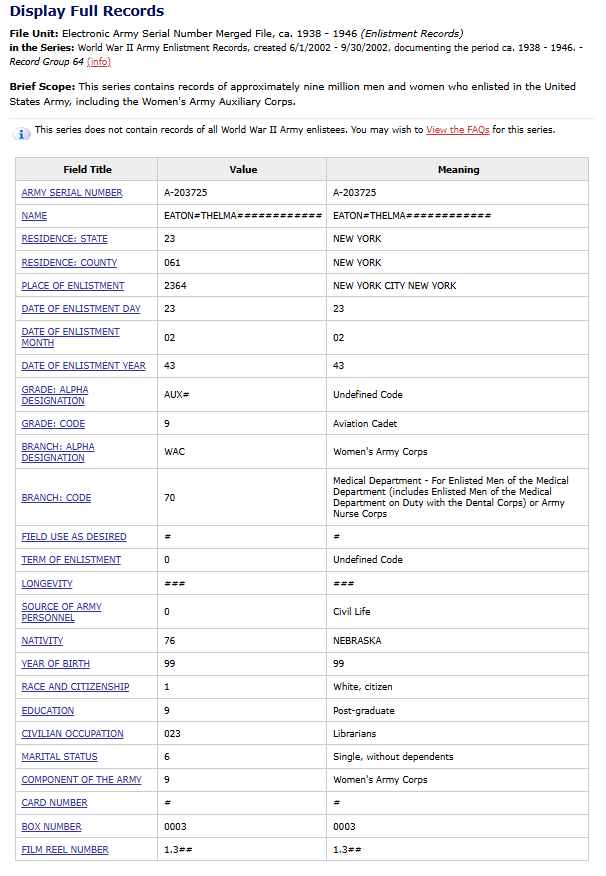Open DATE OF ENLISTMENT DAY link
Screen dimensions: 606x876
81,309
